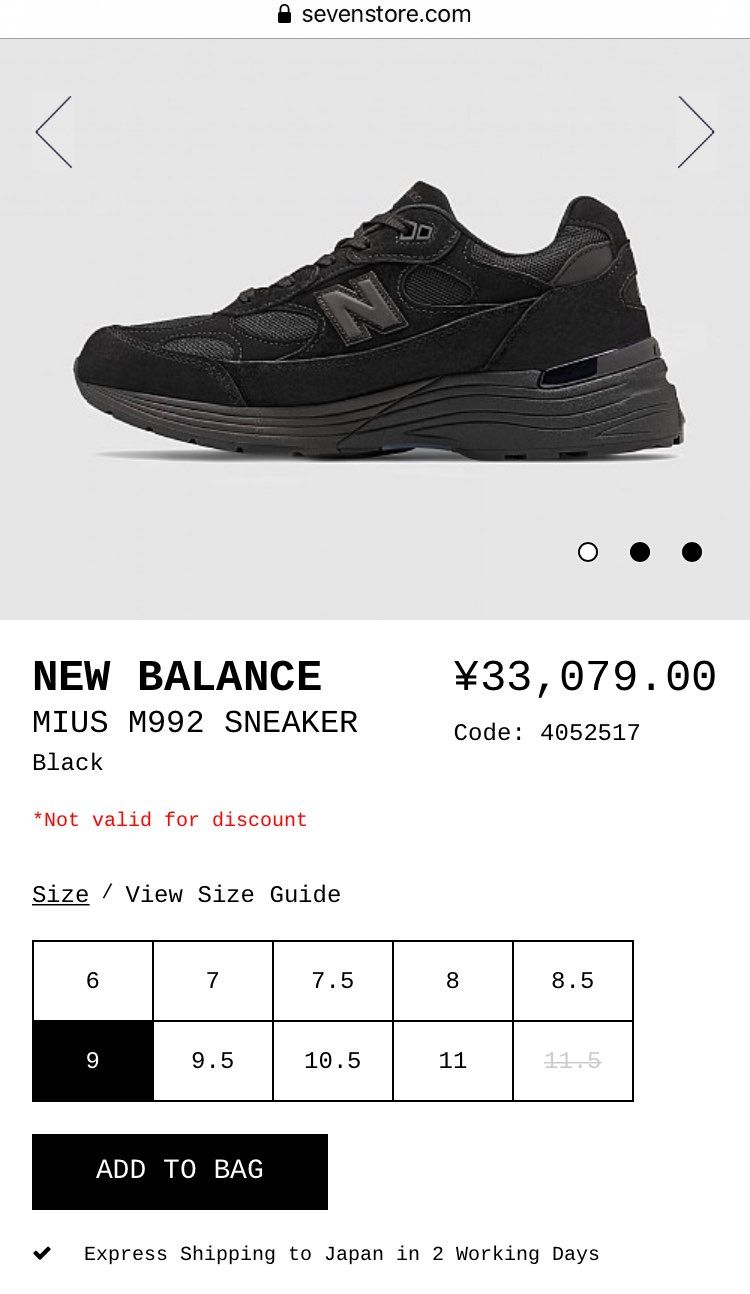This screenshot has height=1294, width=750.
Task: Select the second carousel dot indicator
Action: click(640, 552)
